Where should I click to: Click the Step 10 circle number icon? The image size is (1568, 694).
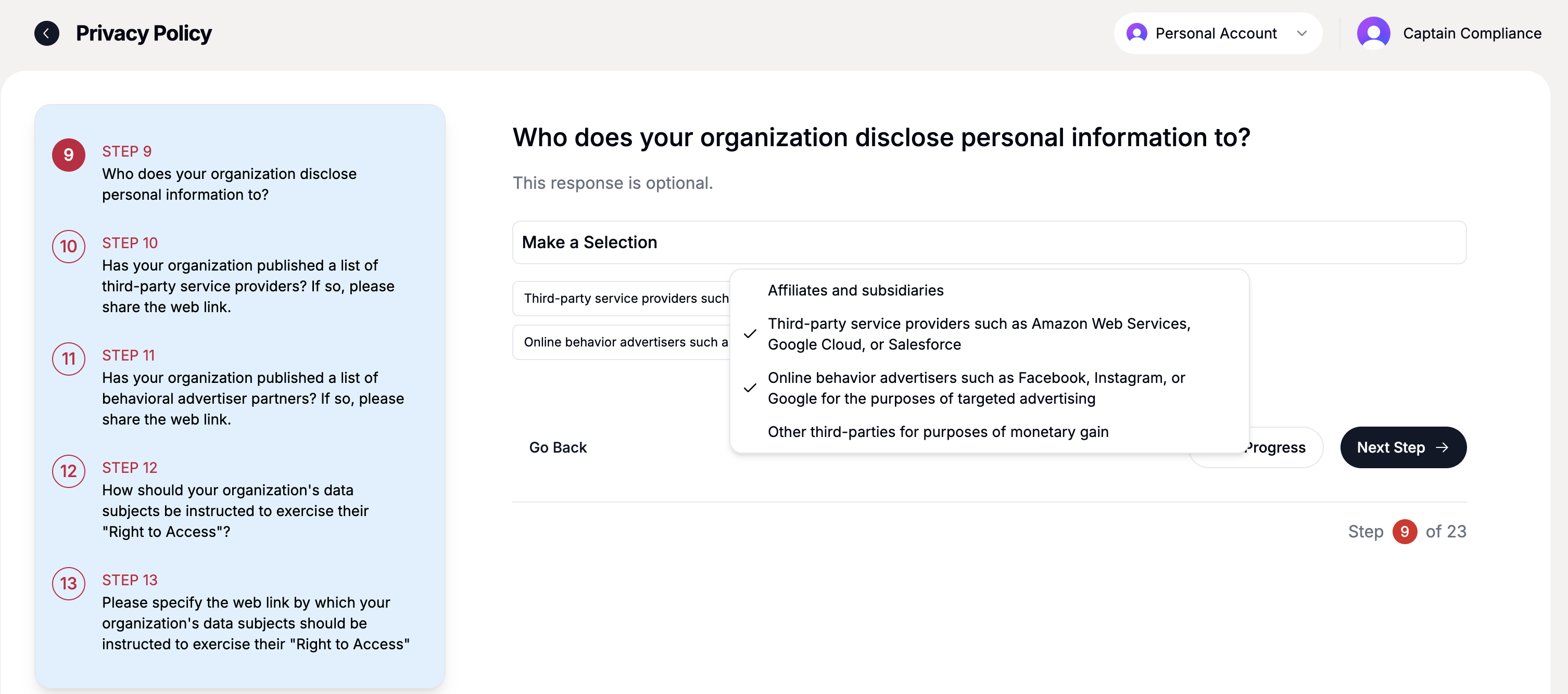click(x=68, y=247)
